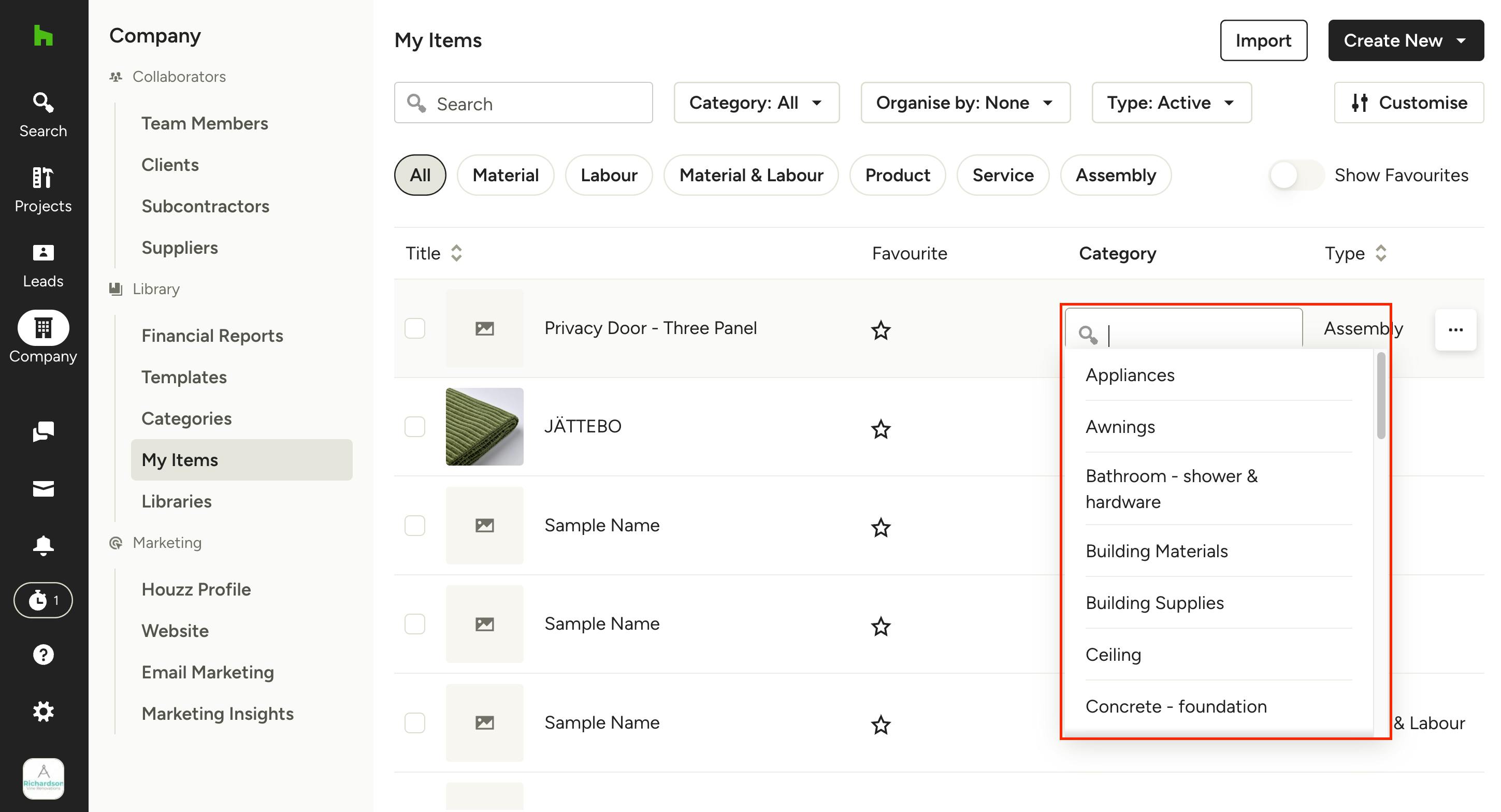1501x812 pixels.
Task: Open the help question mark icon
Action: coord(43,655)
